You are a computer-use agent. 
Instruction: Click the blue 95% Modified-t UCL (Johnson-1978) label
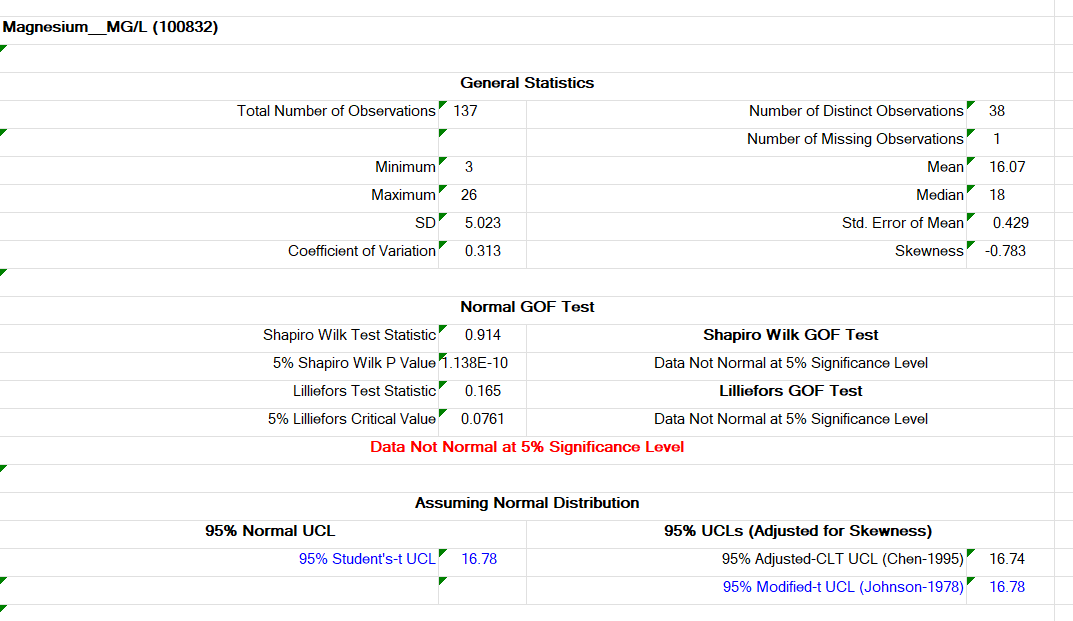(843, 587)
